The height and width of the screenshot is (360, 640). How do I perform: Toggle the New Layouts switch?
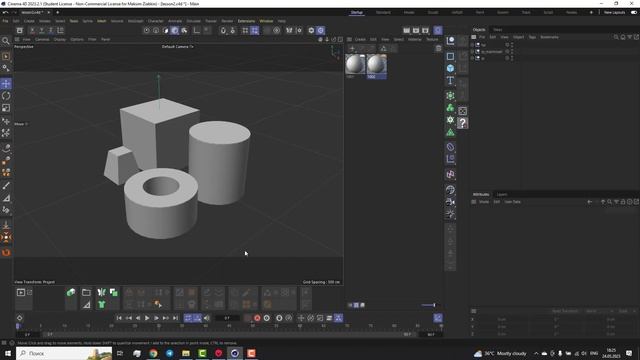(634, 13)
